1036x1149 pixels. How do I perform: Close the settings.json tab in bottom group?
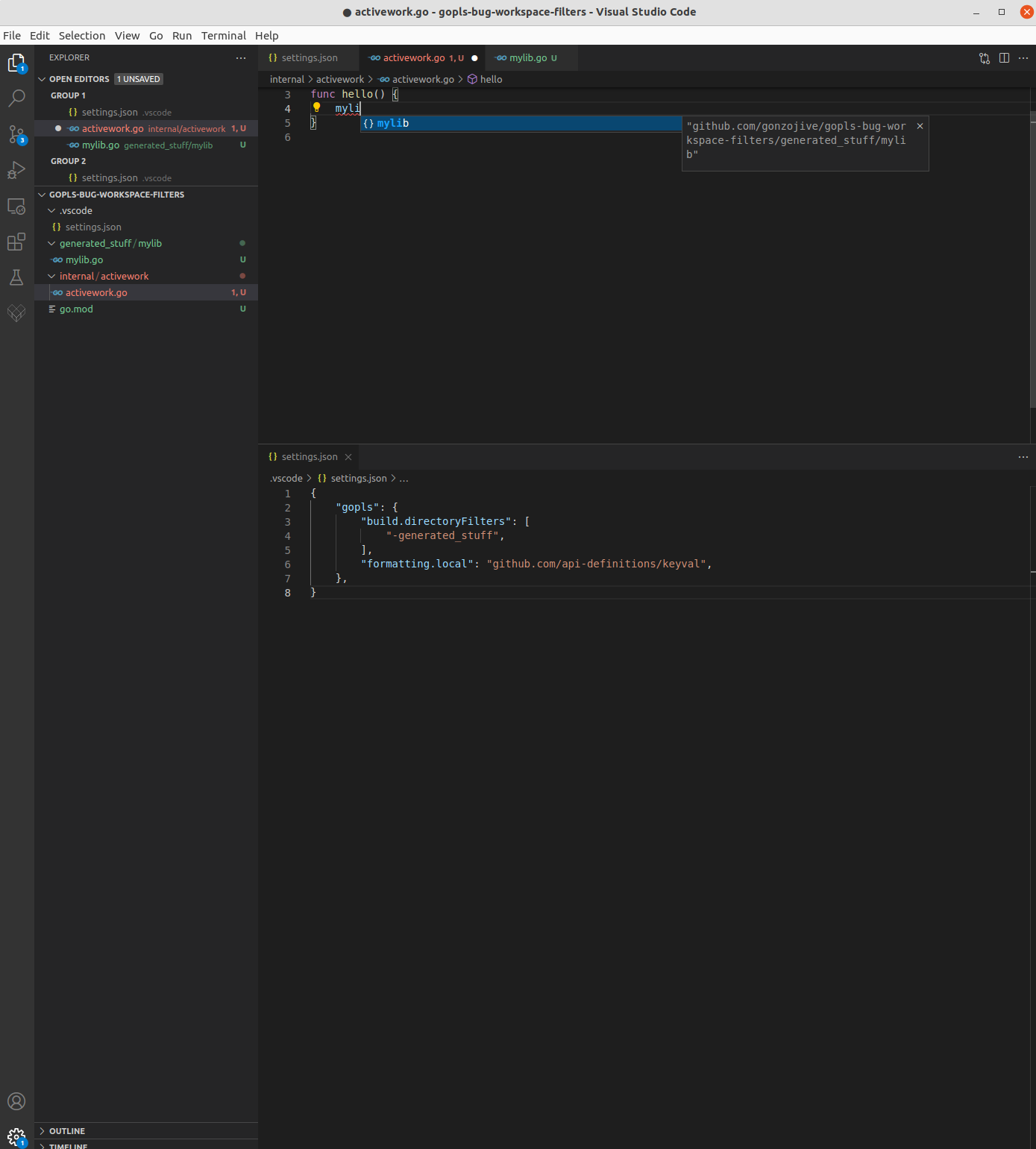tap(348, 456)
